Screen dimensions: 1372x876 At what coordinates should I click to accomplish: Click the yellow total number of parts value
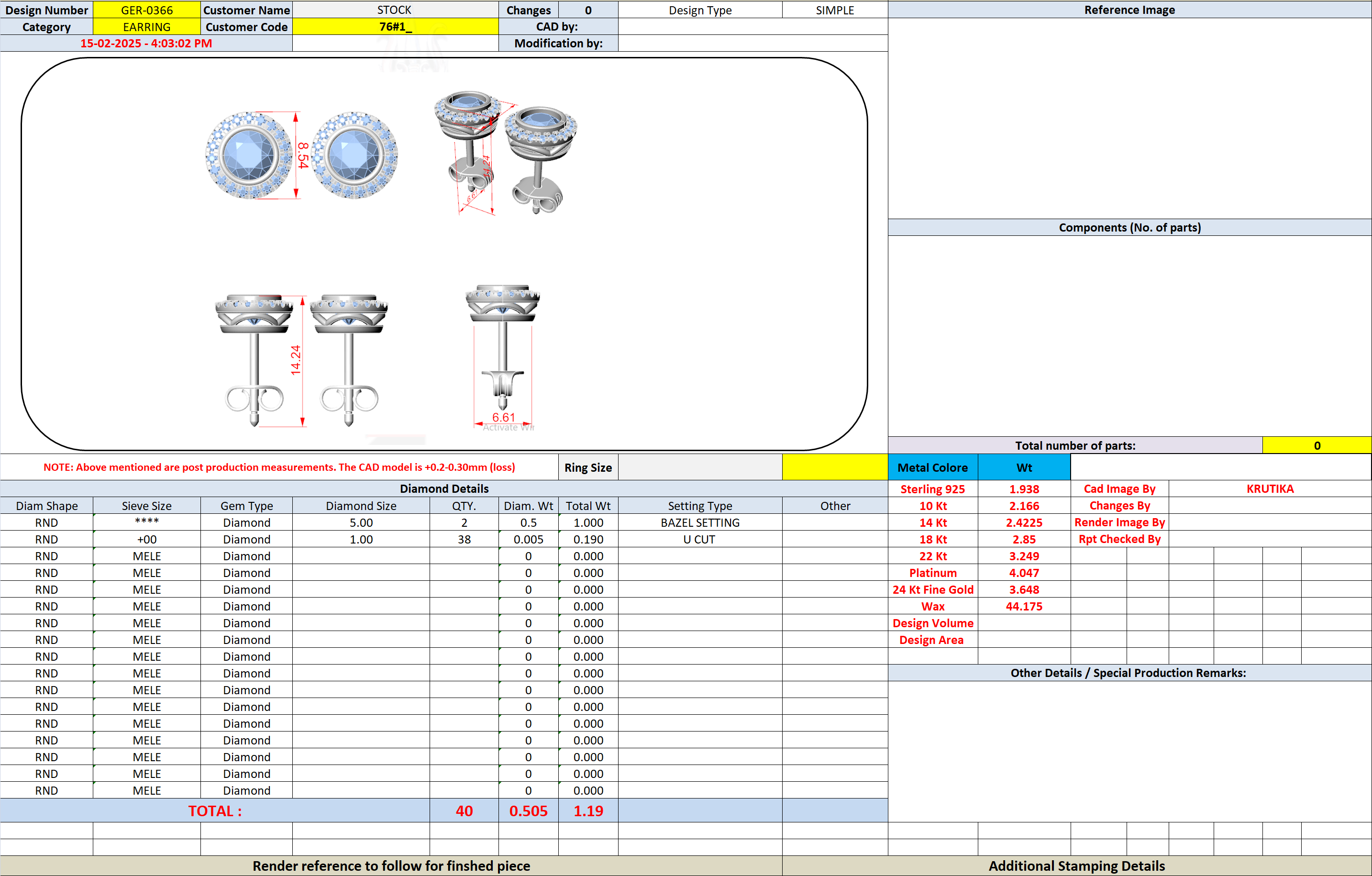1317,445
